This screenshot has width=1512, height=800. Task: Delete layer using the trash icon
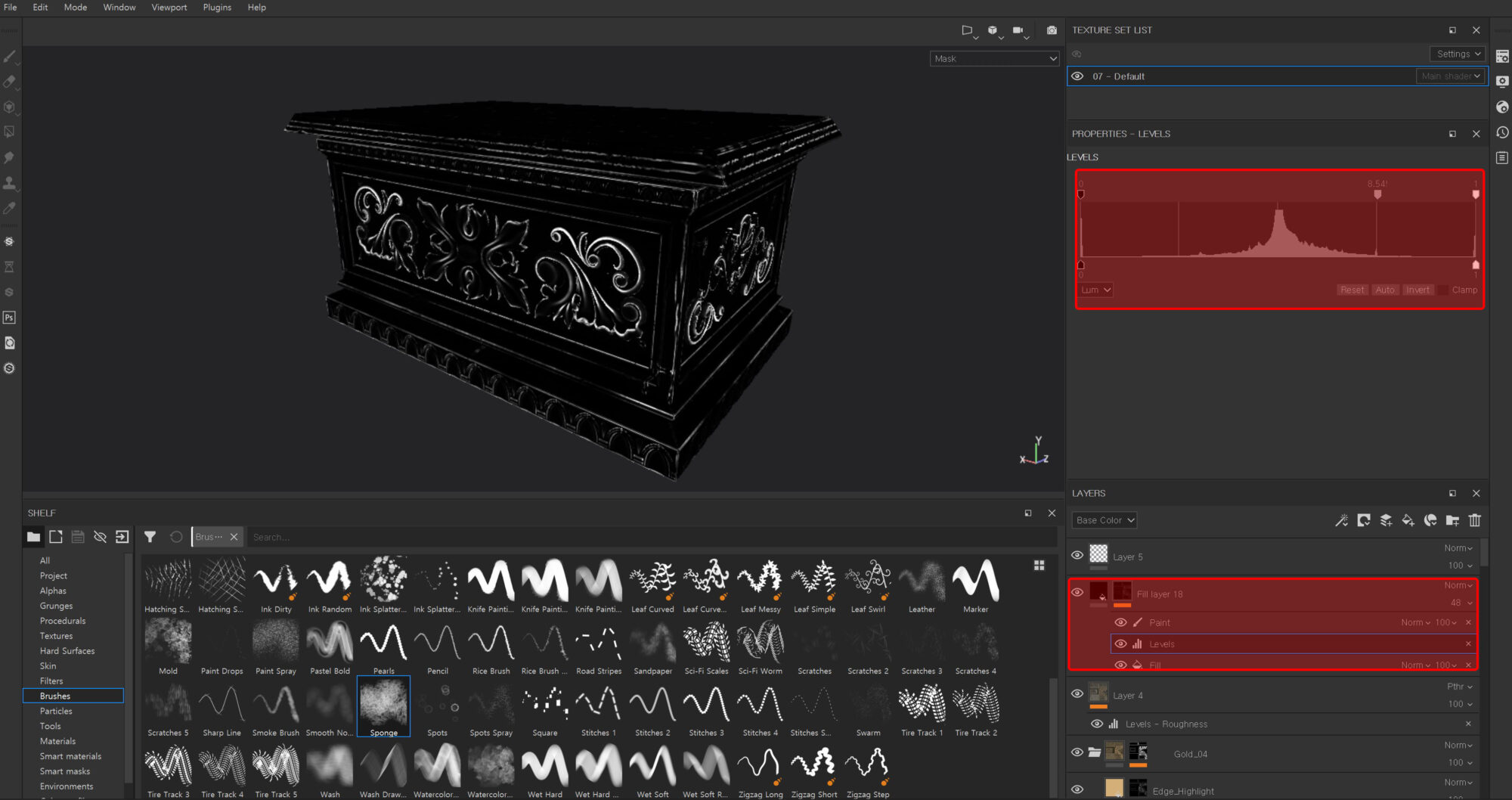click(1474, 520)
